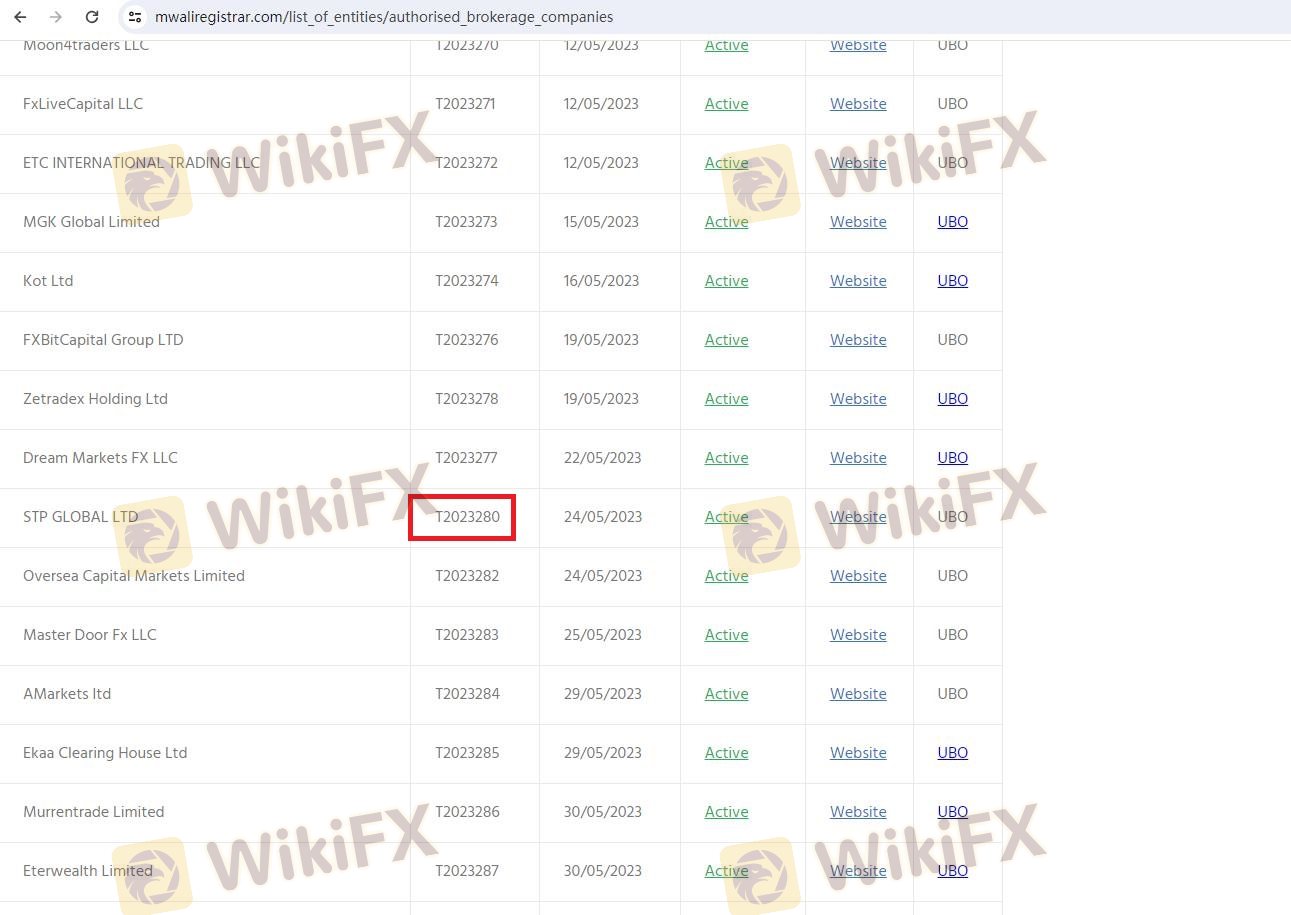
Task: Click license number T2023287
Action: tap(467, 871)
